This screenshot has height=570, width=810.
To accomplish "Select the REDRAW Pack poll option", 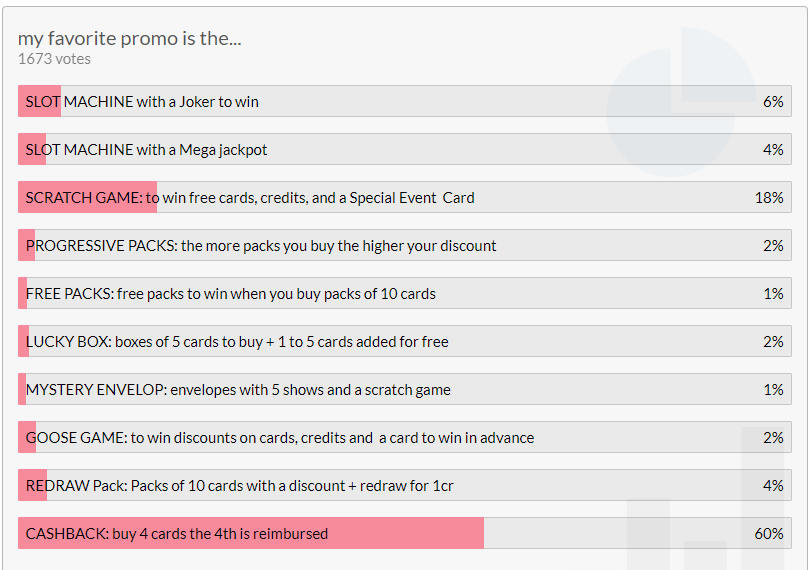I will (x=240, y=486).
